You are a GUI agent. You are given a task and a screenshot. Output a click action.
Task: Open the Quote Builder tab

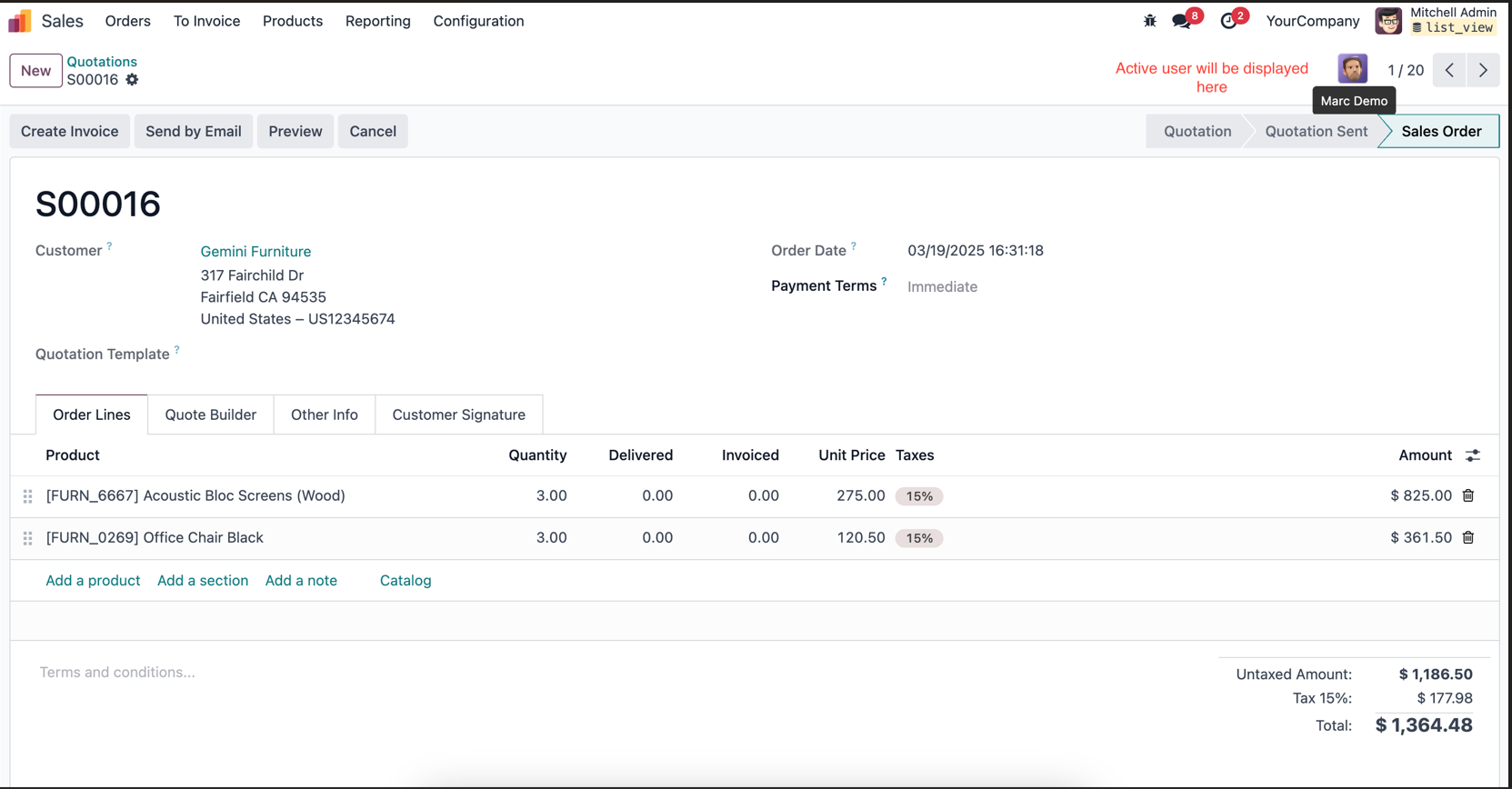[211, 414]
